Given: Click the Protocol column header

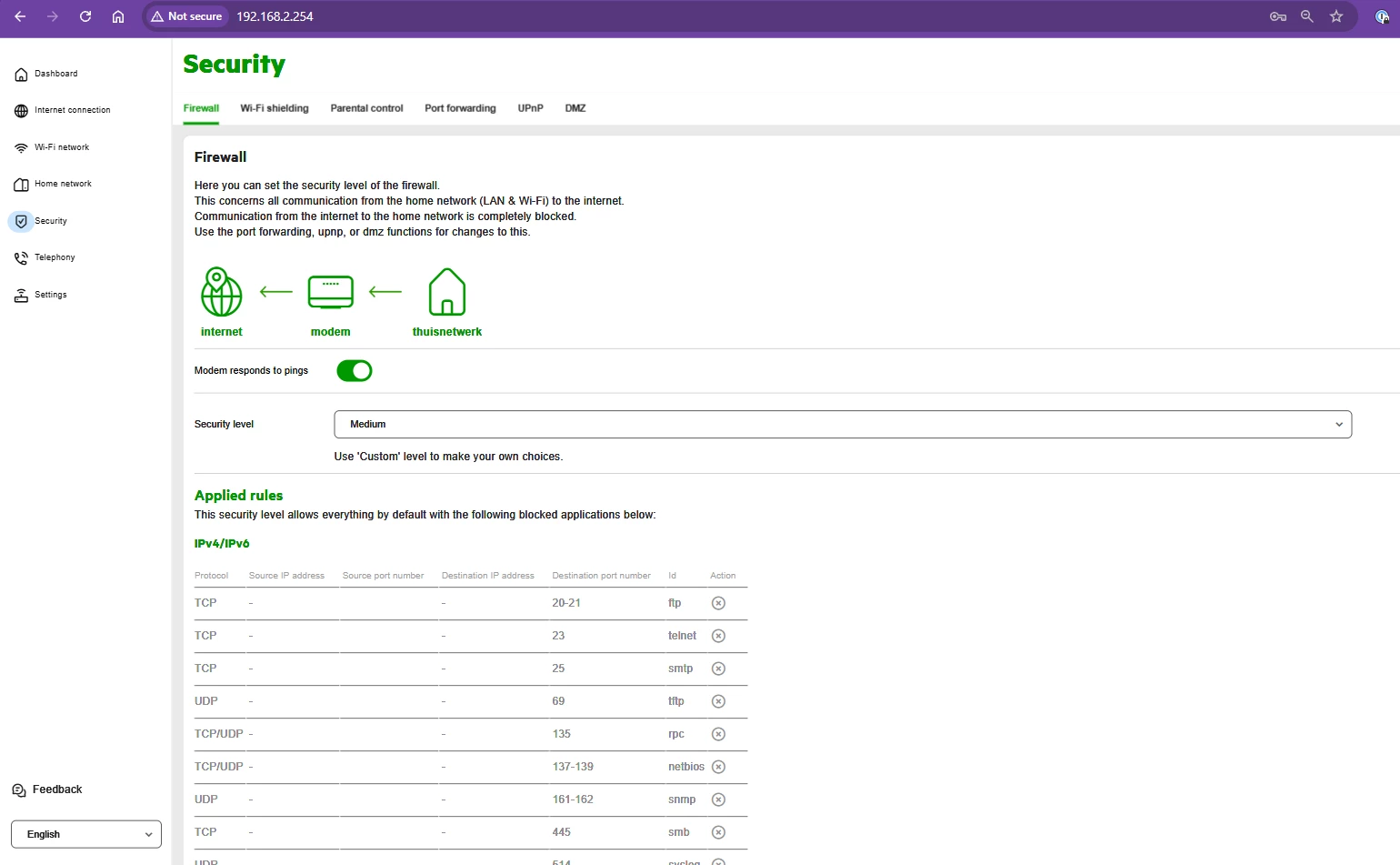Looking at the screenshot, I should click(x=211, y=576).
